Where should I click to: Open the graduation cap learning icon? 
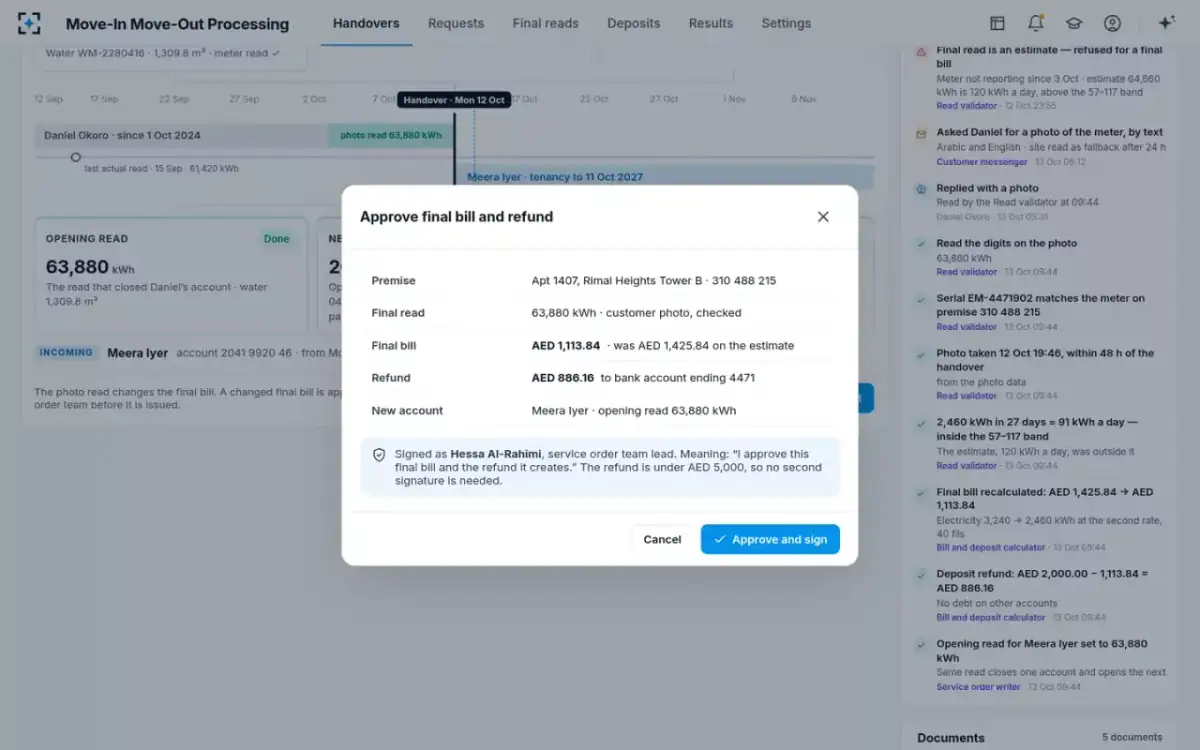pyautogui.click(x=1074, y=23)
